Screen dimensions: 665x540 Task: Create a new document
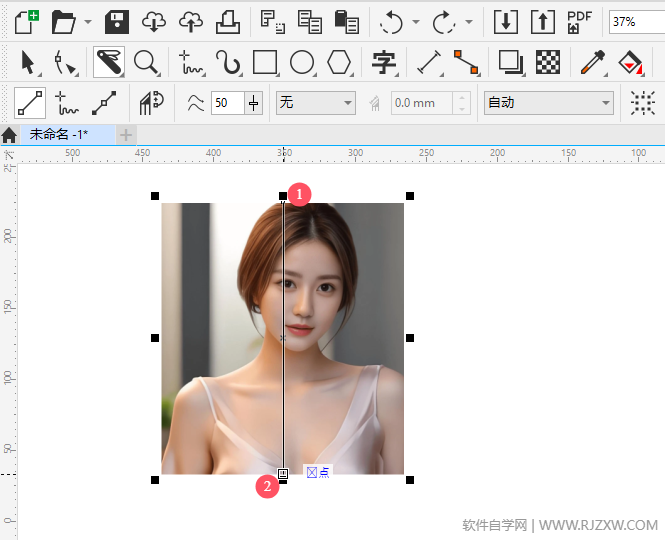click(x=27, y=22)
